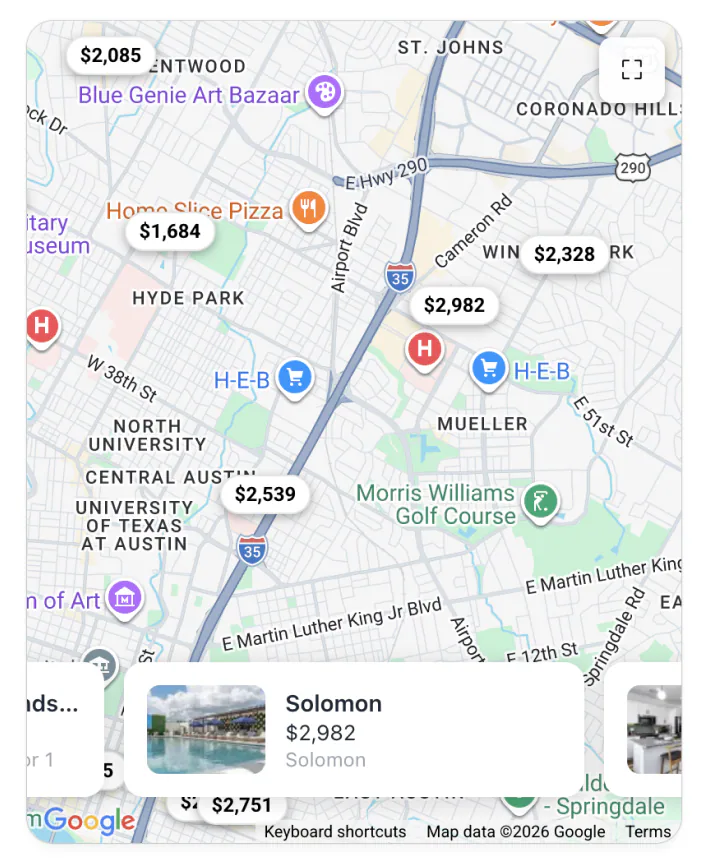Open the Keyboard shortcuts link
The height and width of the screenshot is (860, 706).
334,832
